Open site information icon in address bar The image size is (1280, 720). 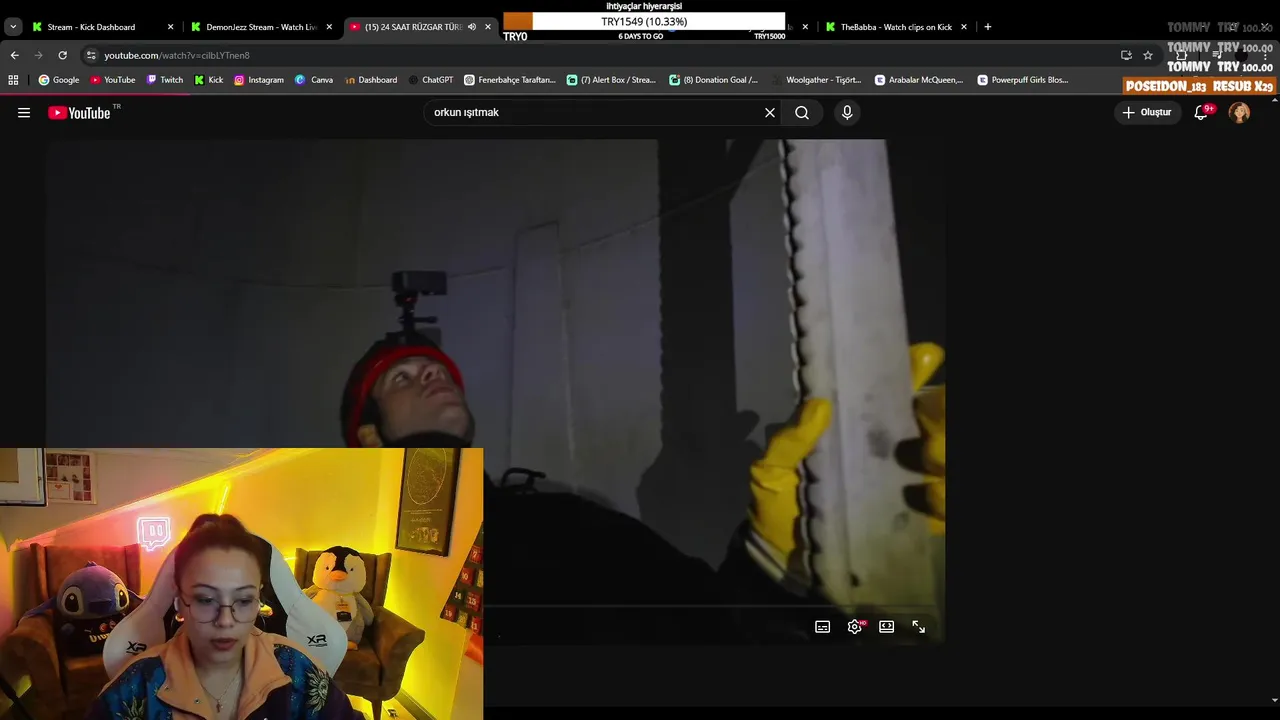tap(91, 55)
